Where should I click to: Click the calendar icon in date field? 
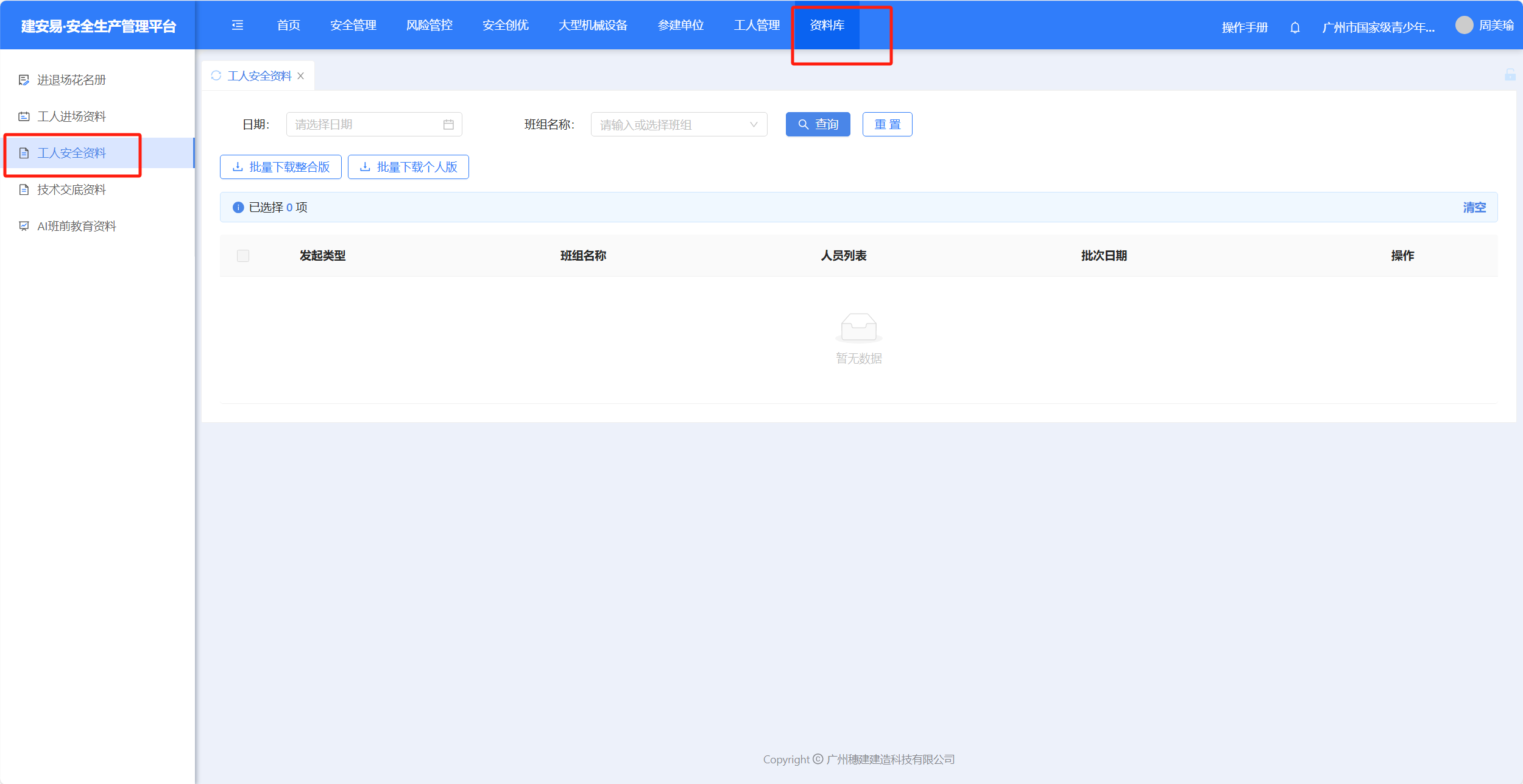tap(448, 124)
